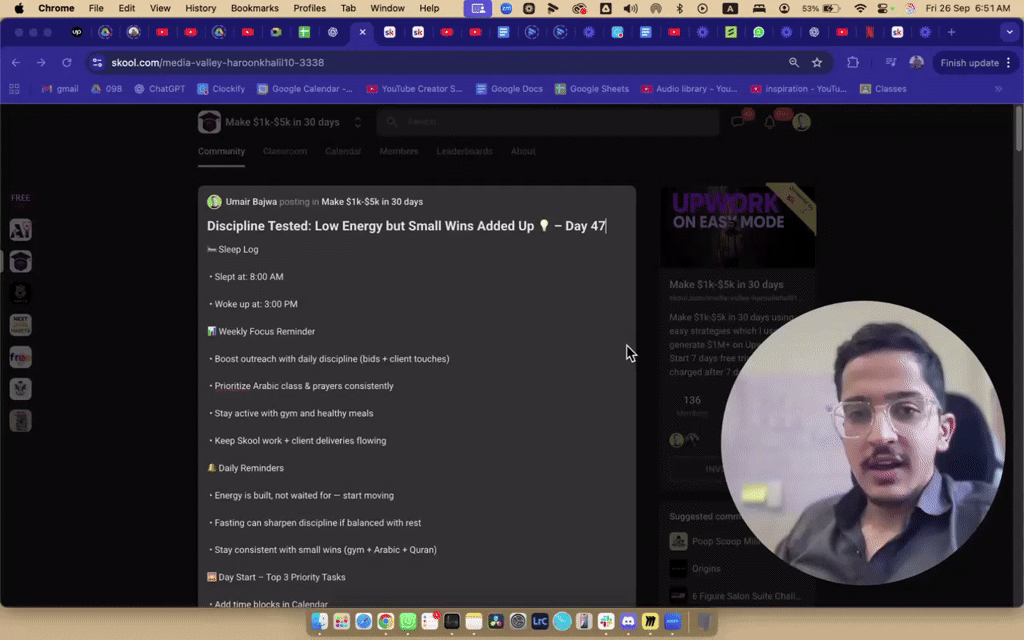Switch to the Calendar tab in Skool
The height and width of the screenshot is (640, 1024).
343,151
